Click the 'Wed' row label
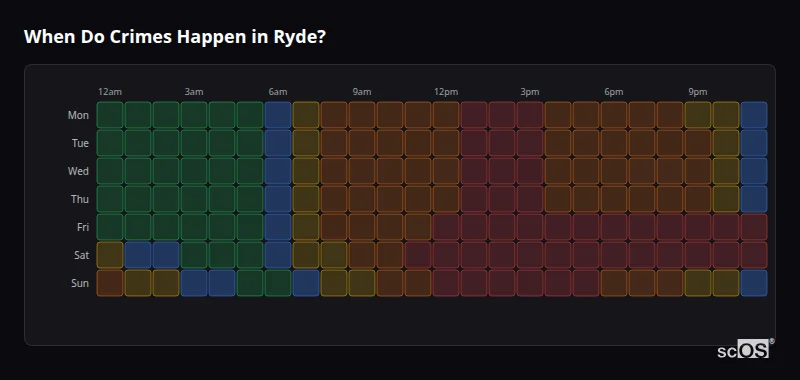The height and width of the screenshot is (380, 800). (78, 171)
